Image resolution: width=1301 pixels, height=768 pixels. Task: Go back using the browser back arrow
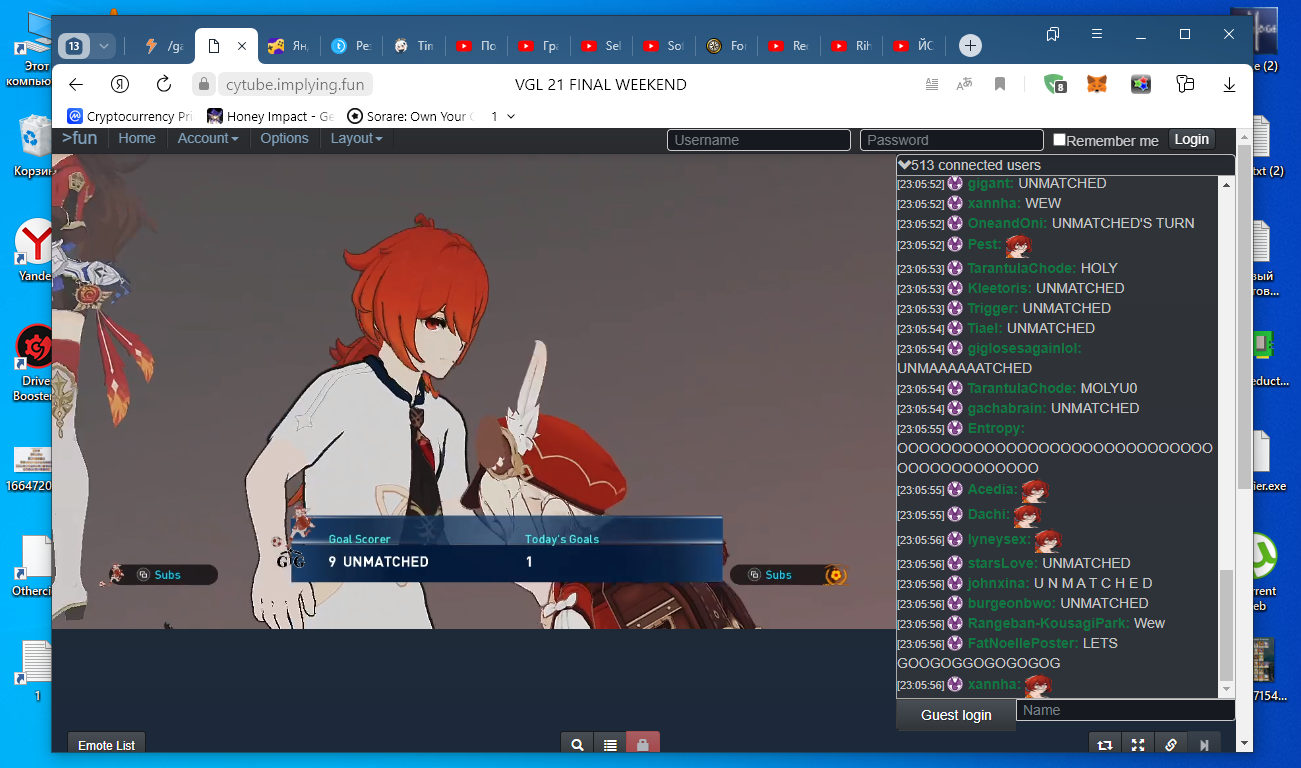(76, 84)
